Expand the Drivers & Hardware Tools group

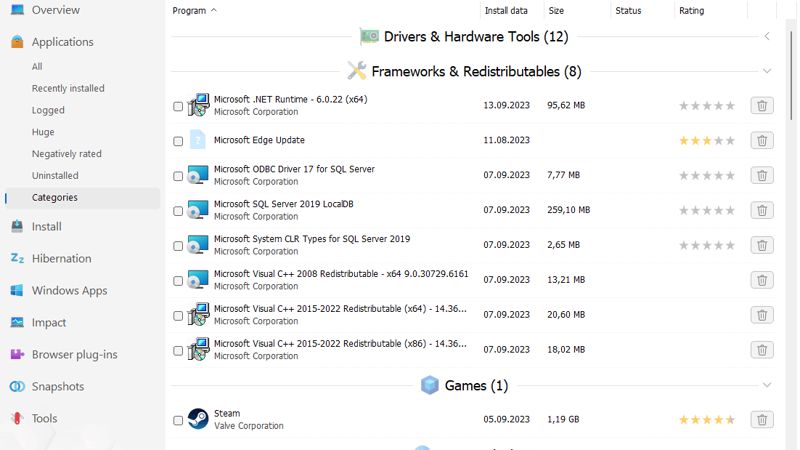pyautogui.click(x=767, y=36)
